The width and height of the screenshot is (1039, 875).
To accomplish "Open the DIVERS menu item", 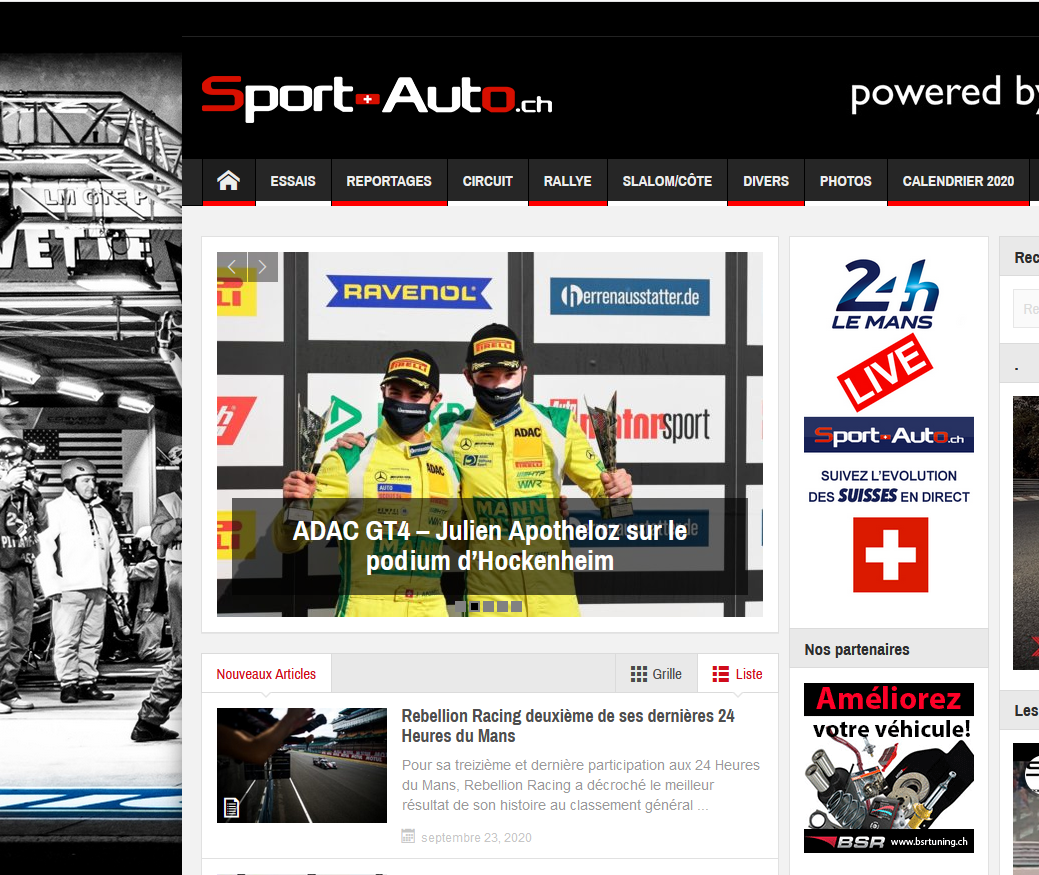I will pos(766,181).
